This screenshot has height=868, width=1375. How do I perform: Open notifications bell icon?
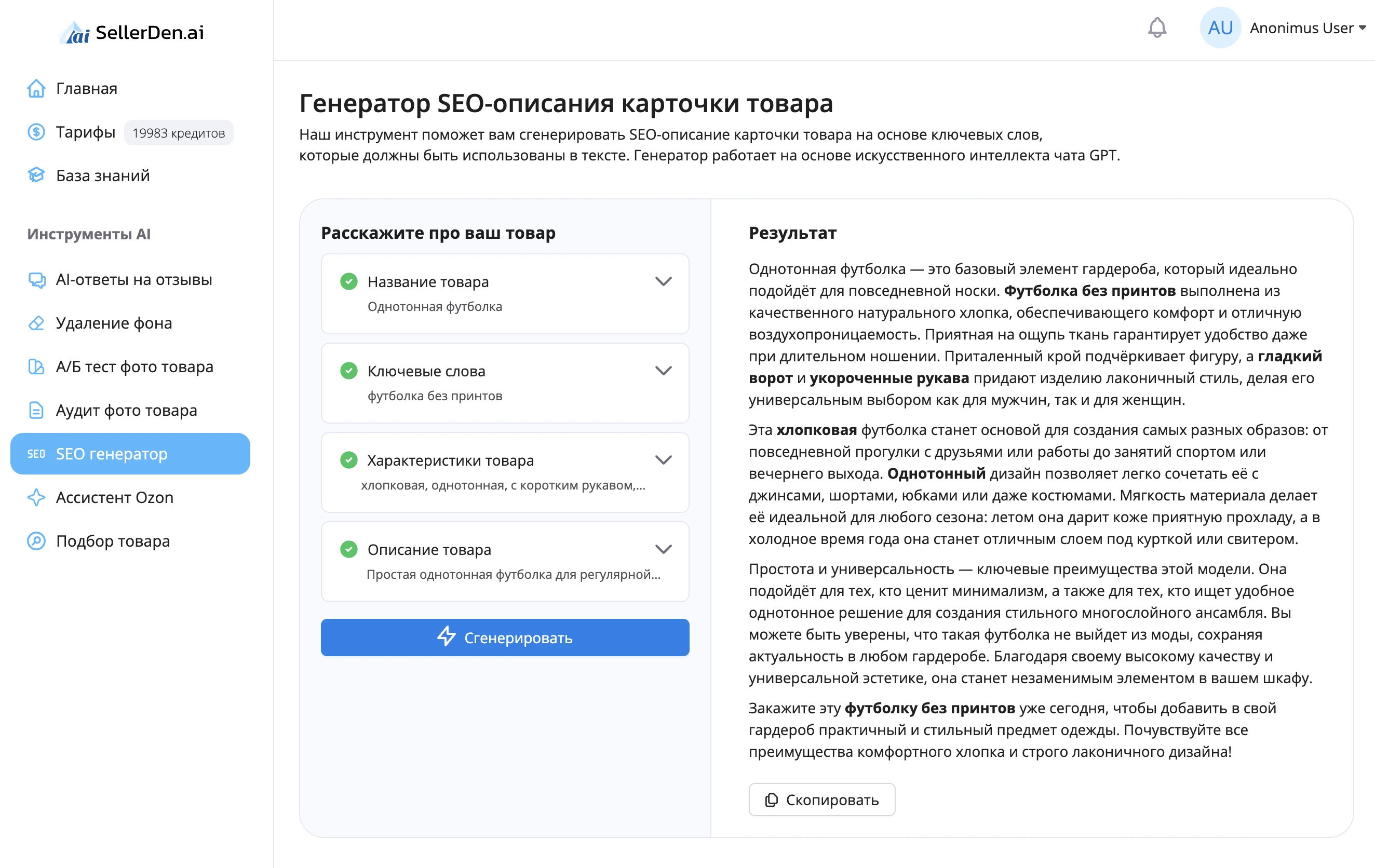click(1157, 28)
